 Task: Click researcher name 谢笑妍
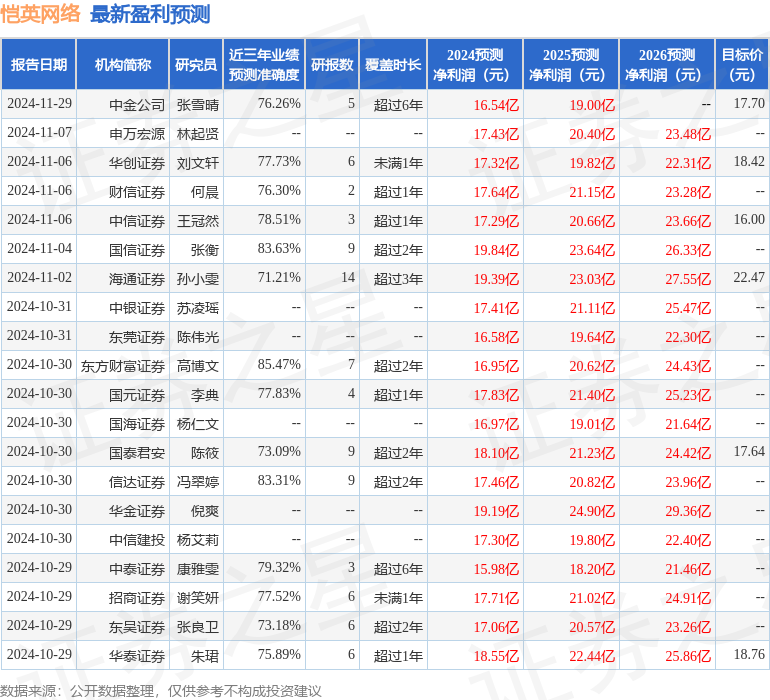point(198,597)
